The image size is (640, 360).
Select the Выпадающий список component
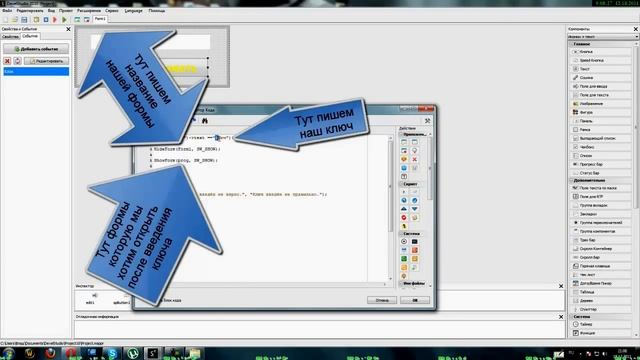coord(600,138)
